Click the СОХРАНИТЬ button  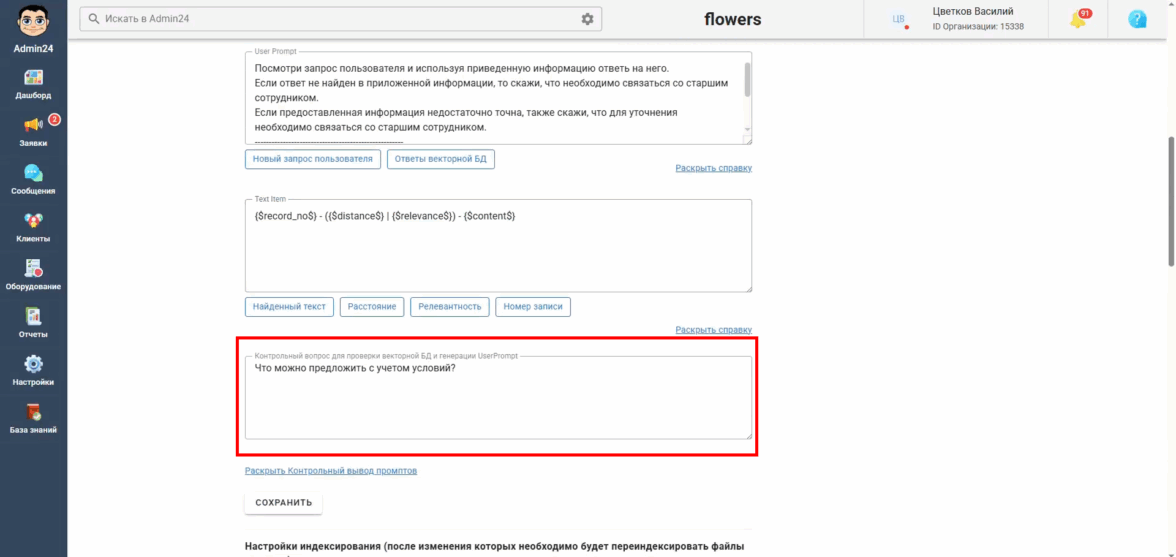click(x=284, y=503)
